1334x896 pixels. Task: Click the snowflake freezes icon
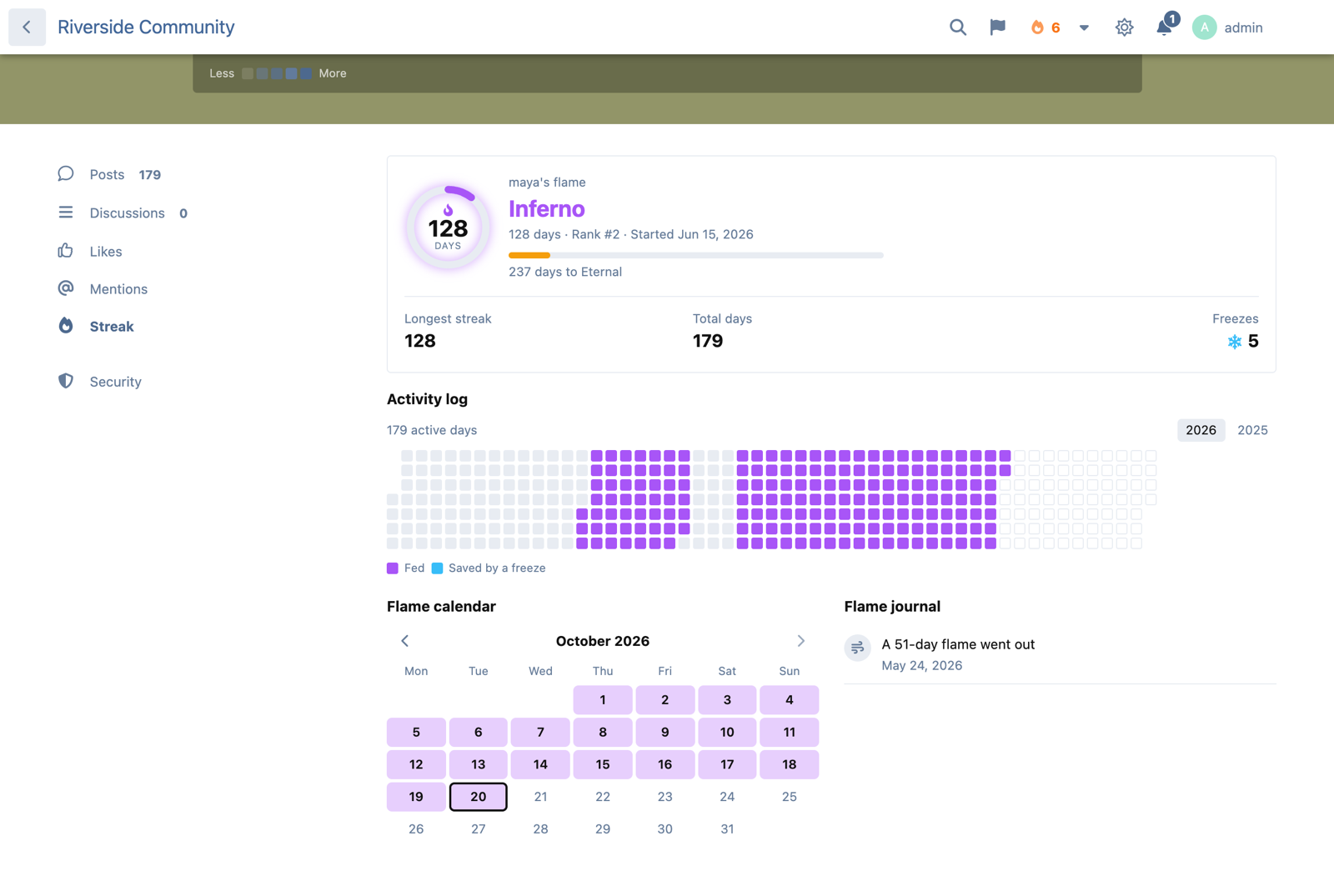(x=1234, y=342)
